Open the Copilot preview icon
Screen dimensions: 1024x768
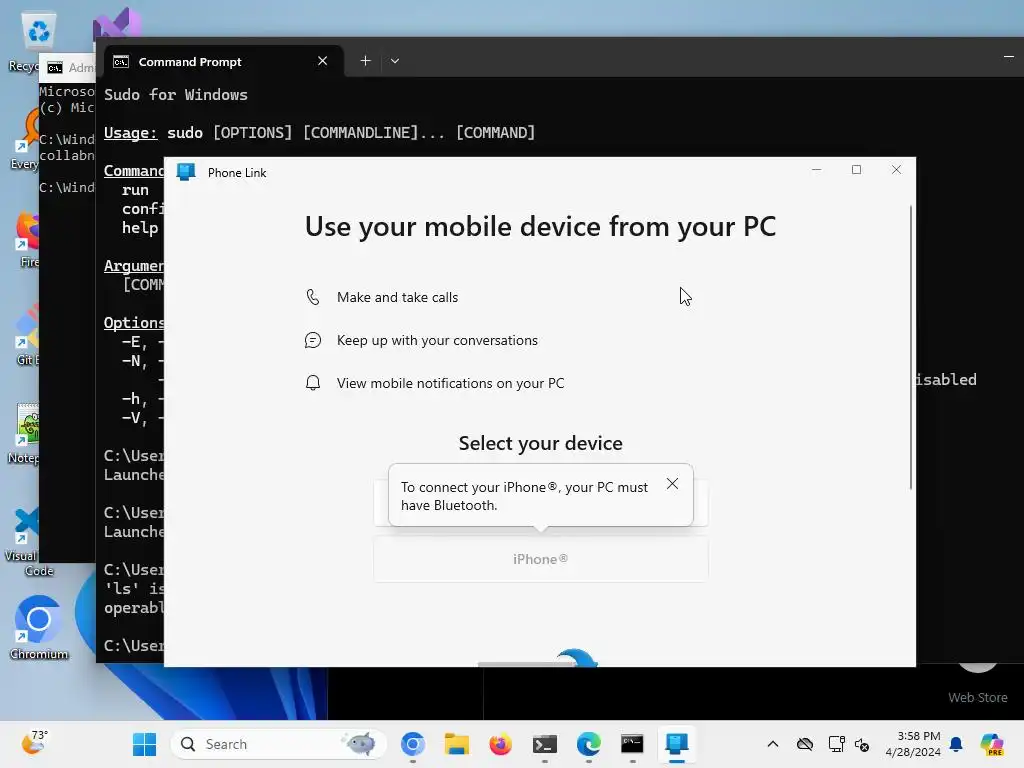[992, 744]
